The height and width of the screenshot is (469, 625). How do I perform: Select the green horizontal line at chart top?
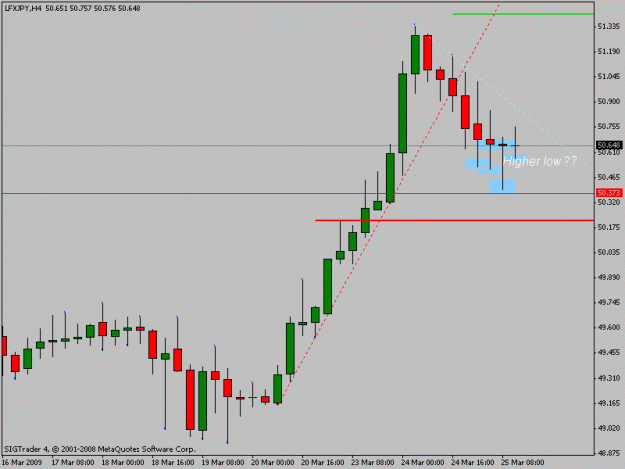[523, 14]
